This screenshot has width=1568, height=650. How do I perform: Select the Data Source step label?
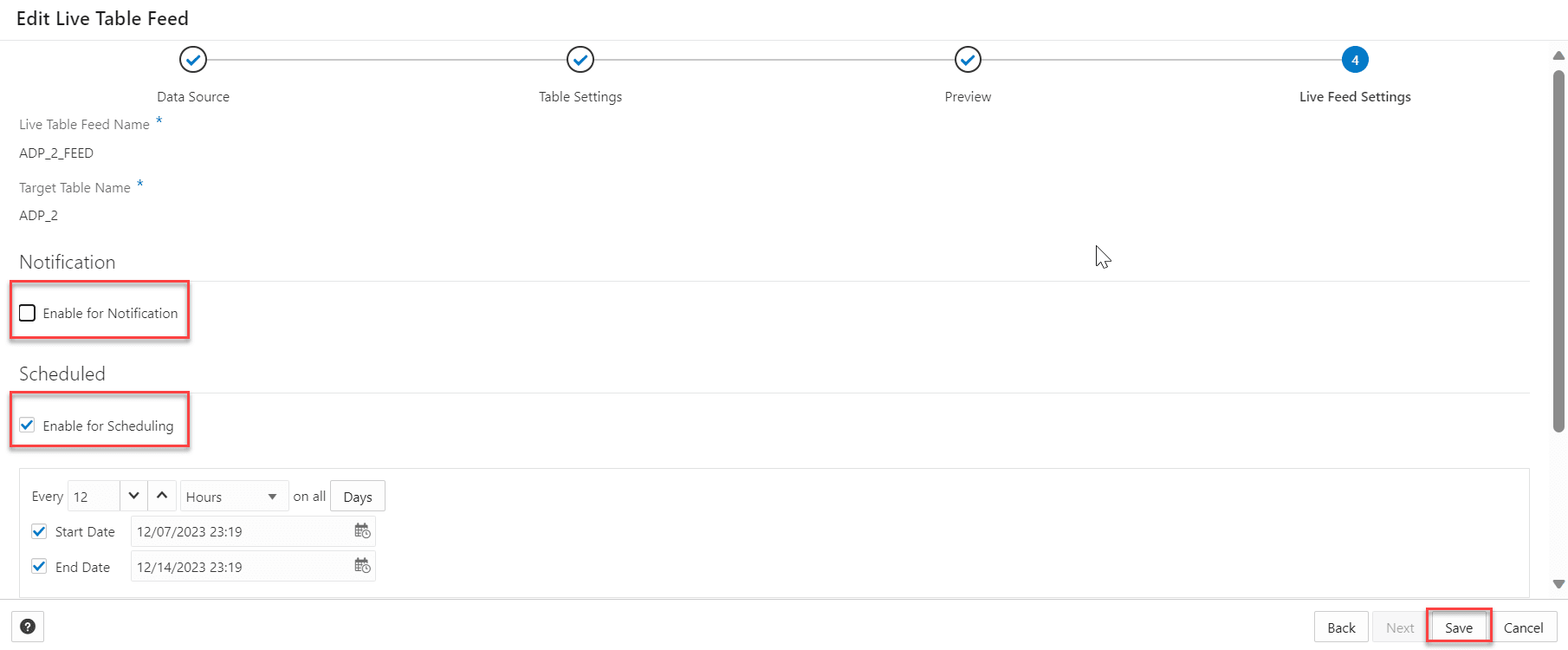click(x=192, y=96)
